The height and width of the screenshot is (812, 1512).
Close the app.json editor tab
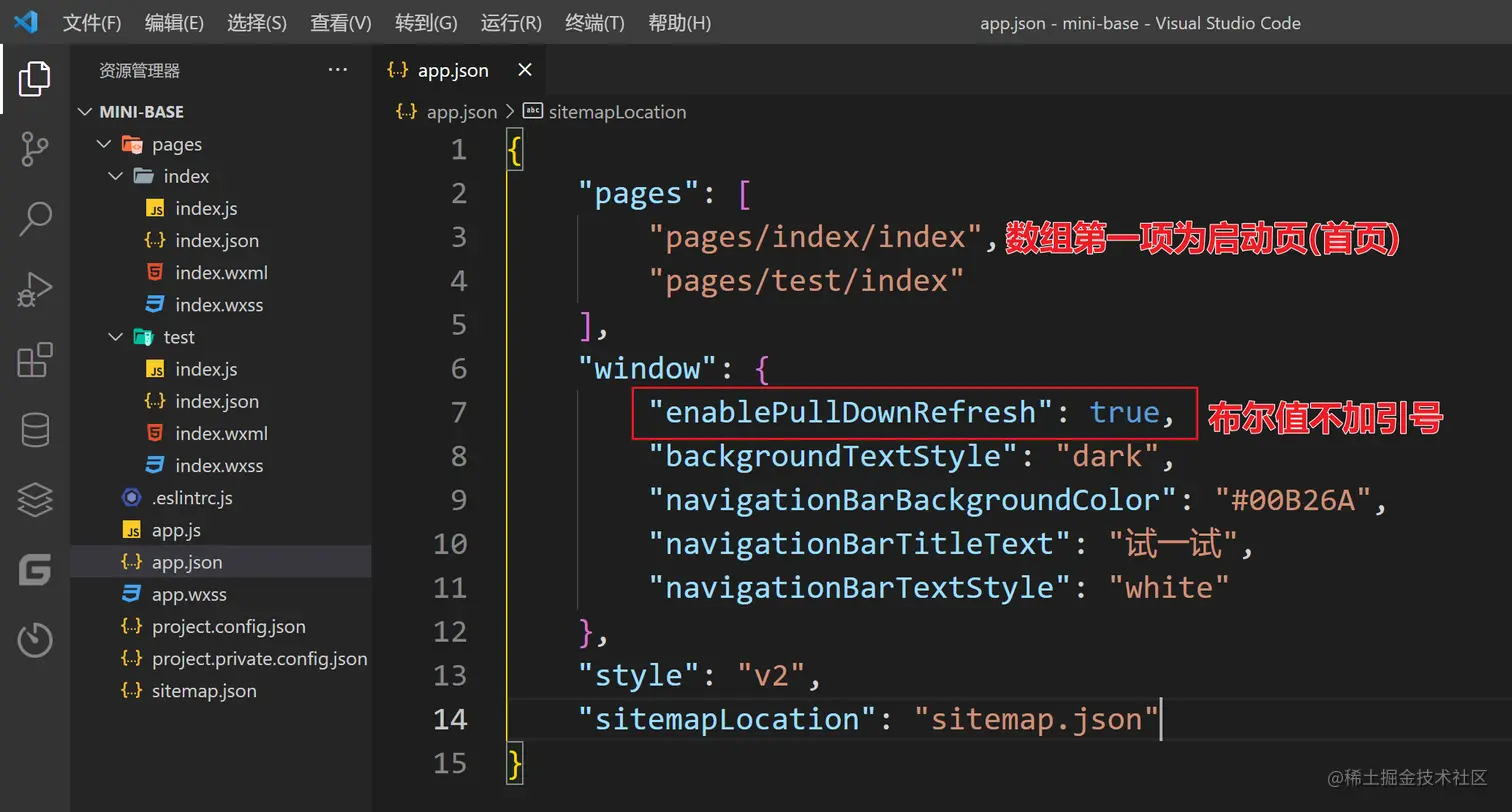525,70
